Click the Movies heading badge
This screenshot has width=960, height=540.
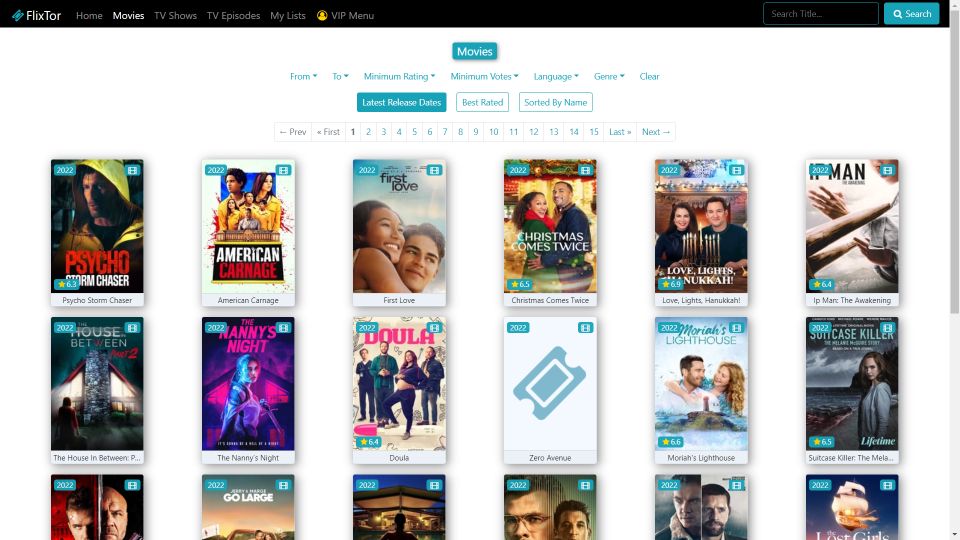tap(474, 51)
